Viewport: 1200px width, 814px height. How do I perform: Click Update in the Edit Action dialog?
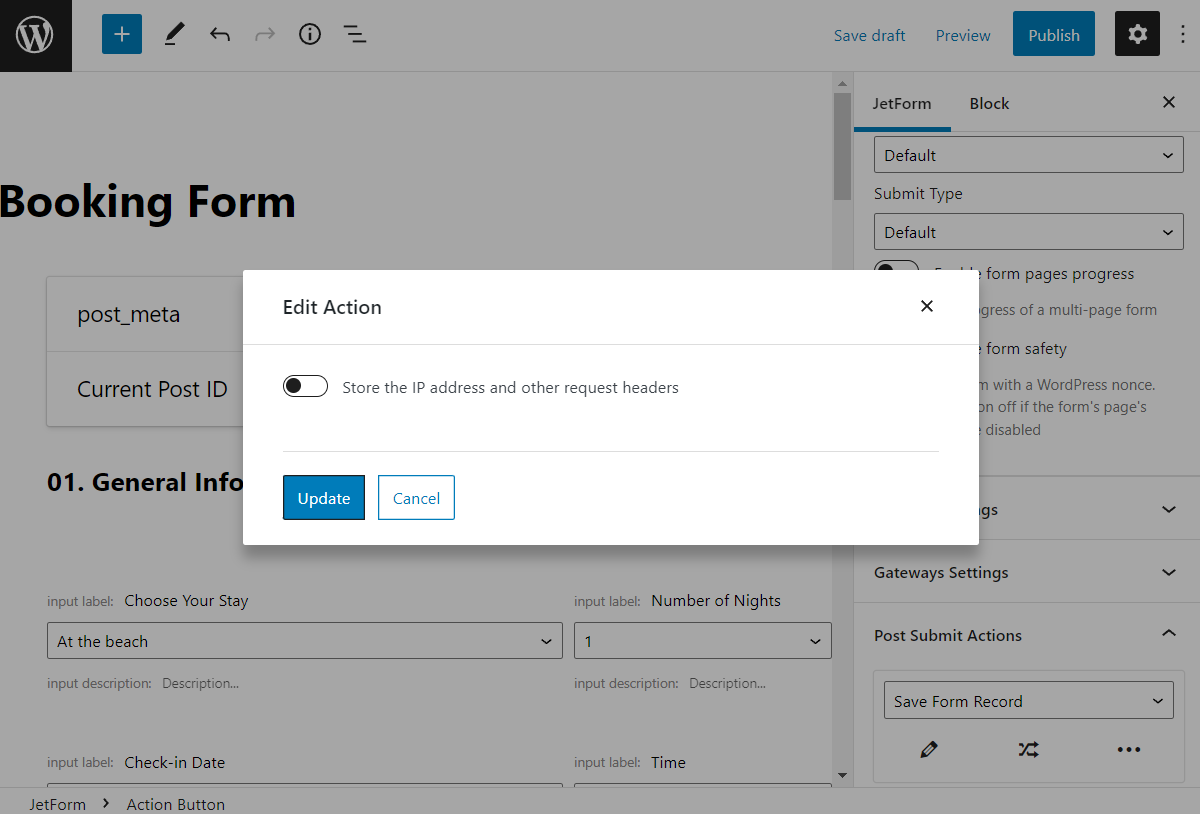point(323,497)
